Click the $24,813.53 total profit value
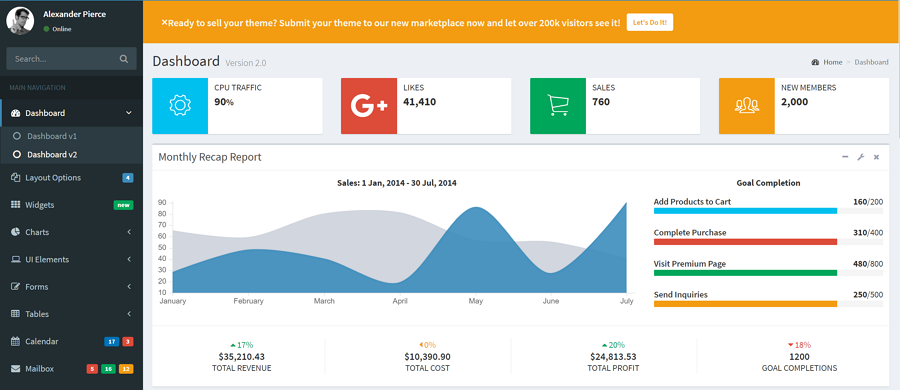Viewport: 900px width, 390px height. click(613, 357)
